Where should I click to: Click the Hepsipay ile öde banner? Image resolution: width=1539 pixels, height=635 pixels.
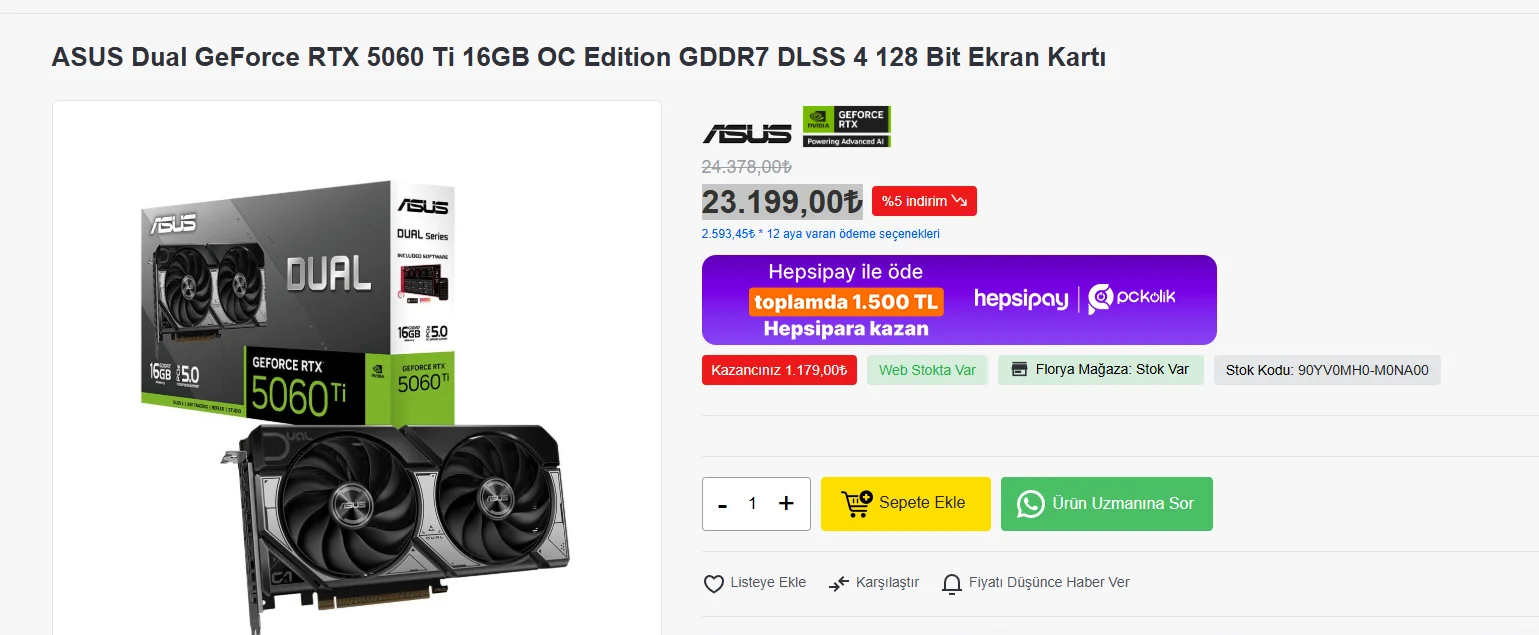959,300
